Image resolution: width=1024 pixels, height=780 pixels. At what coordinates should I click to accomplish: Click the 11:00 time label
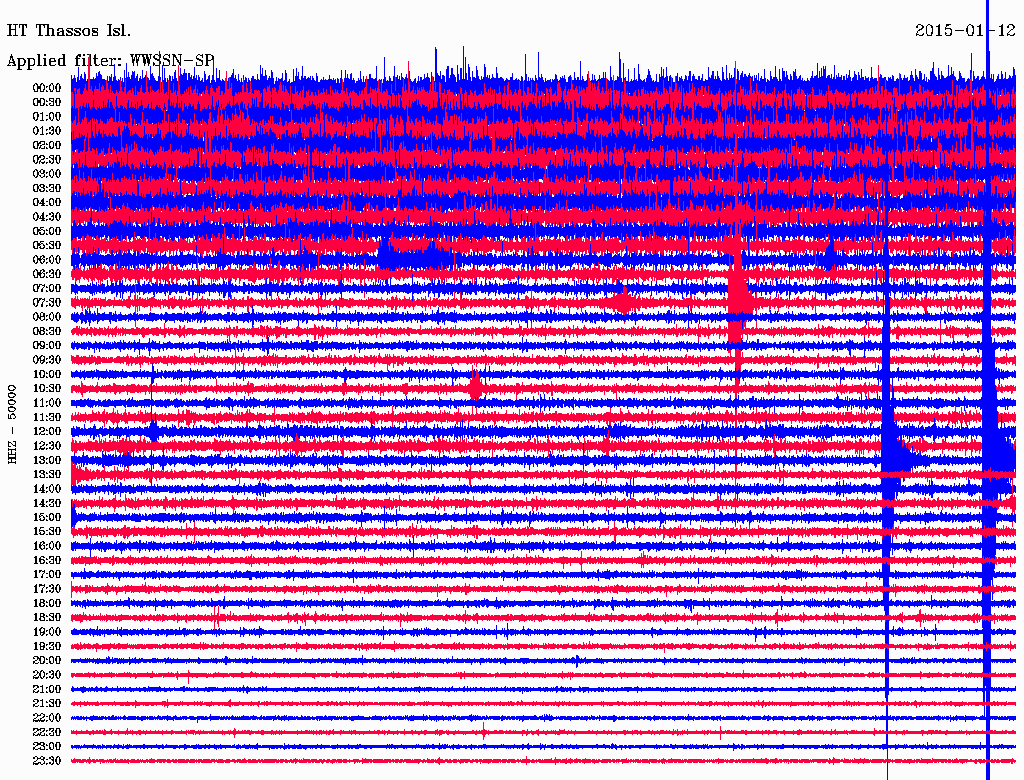click(x=47, y=403)
